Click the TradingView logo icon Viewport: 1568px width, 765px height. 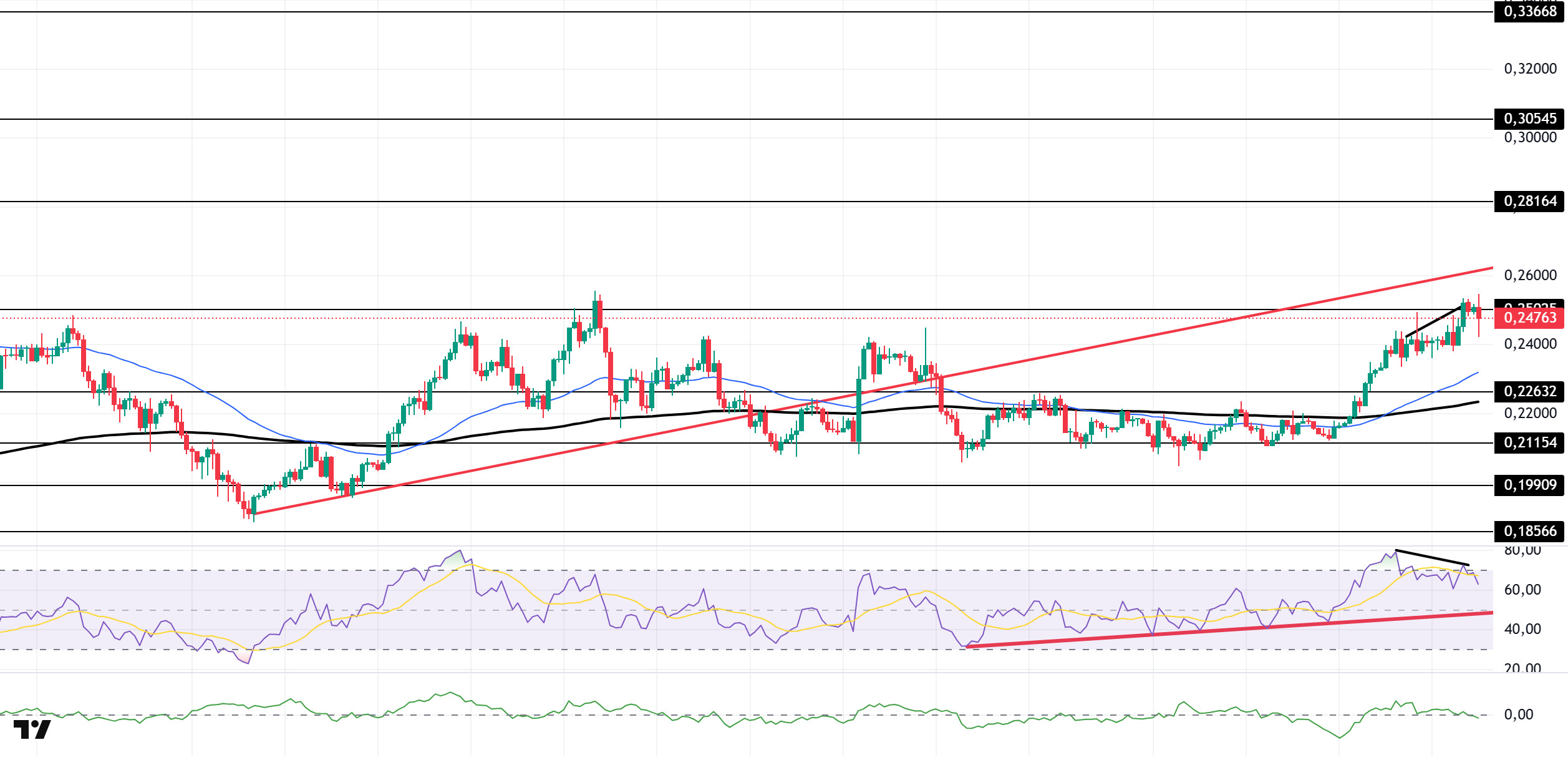pyautogui.click(x=32, y=729)
